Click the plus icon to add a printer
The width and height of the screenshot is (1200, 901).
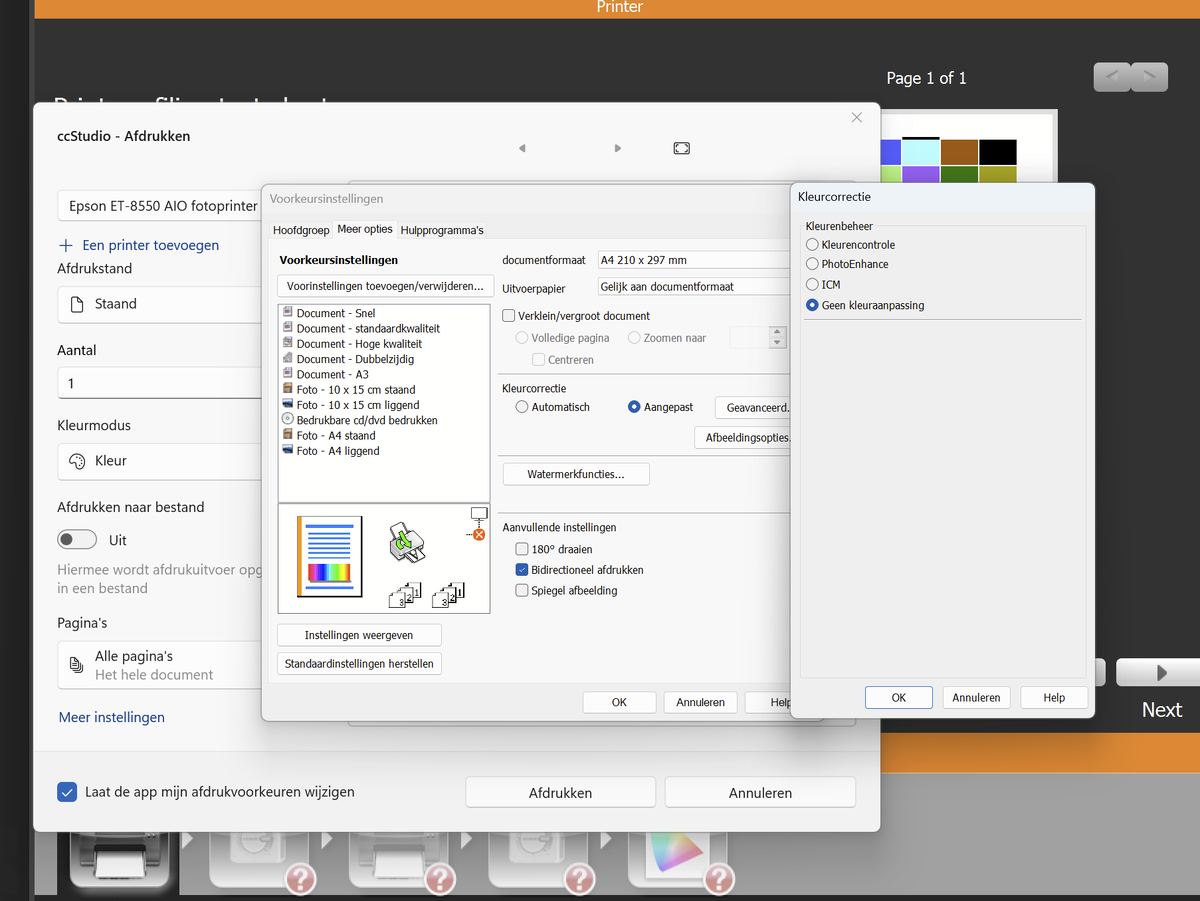pyautogui.click(x=66, y=245)
